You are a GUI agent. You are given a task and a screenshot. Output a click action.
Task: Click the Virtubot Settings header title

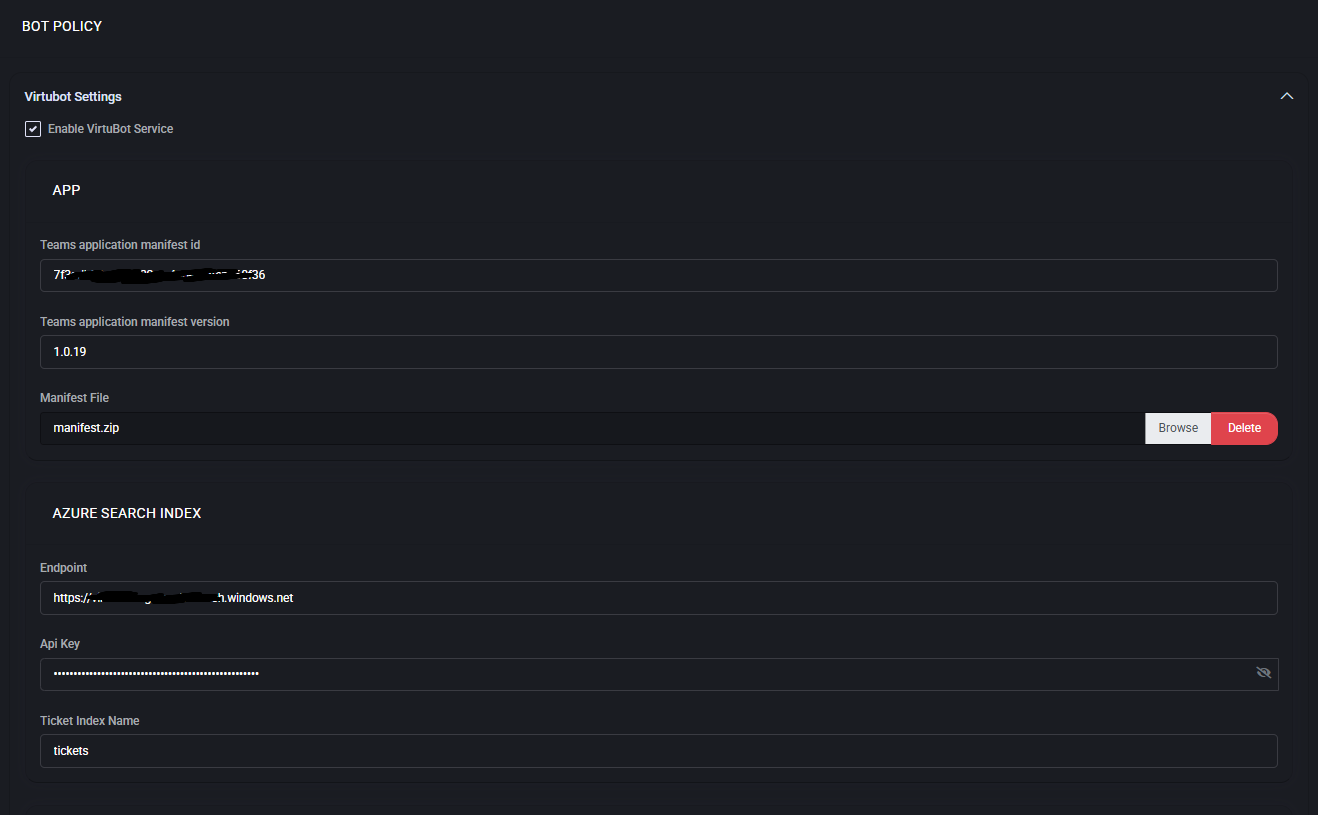click(x=73, y=97)
